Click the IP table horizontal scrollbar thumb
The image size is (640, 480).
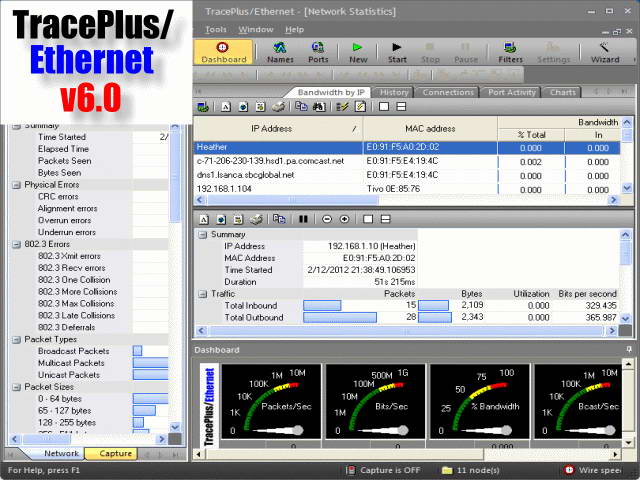point(293,200)
